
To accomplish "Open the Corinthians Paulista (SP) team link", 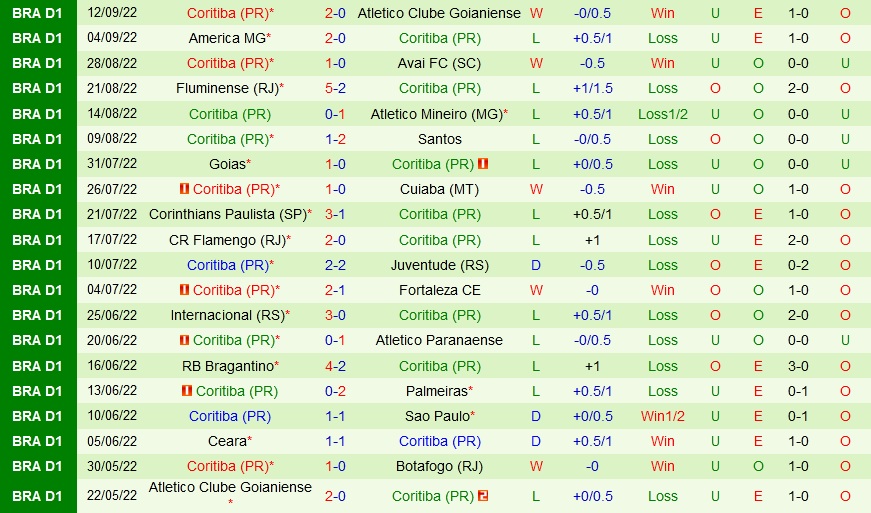I will [227, 214].
